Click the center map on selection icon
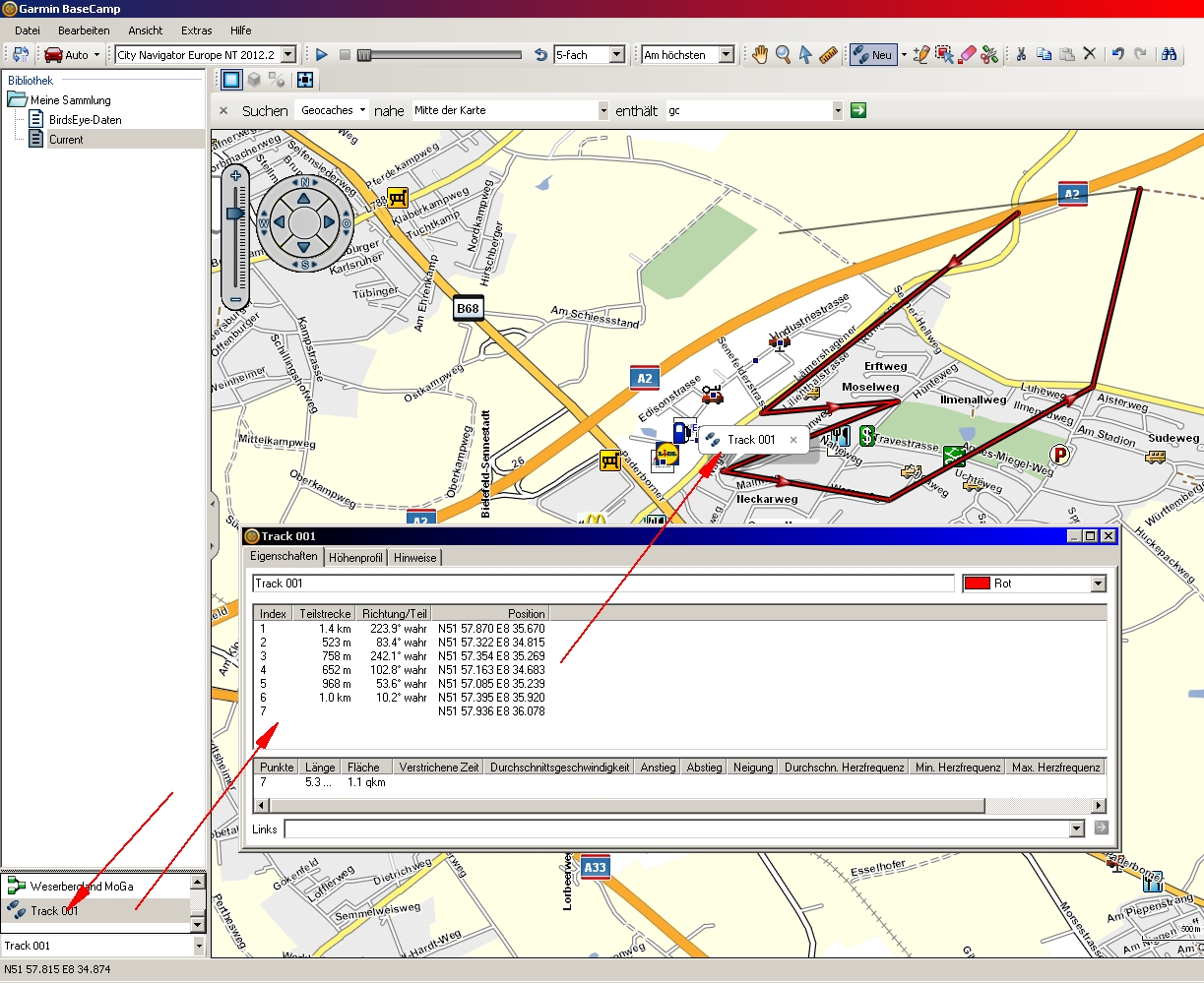 click(305, 81)
